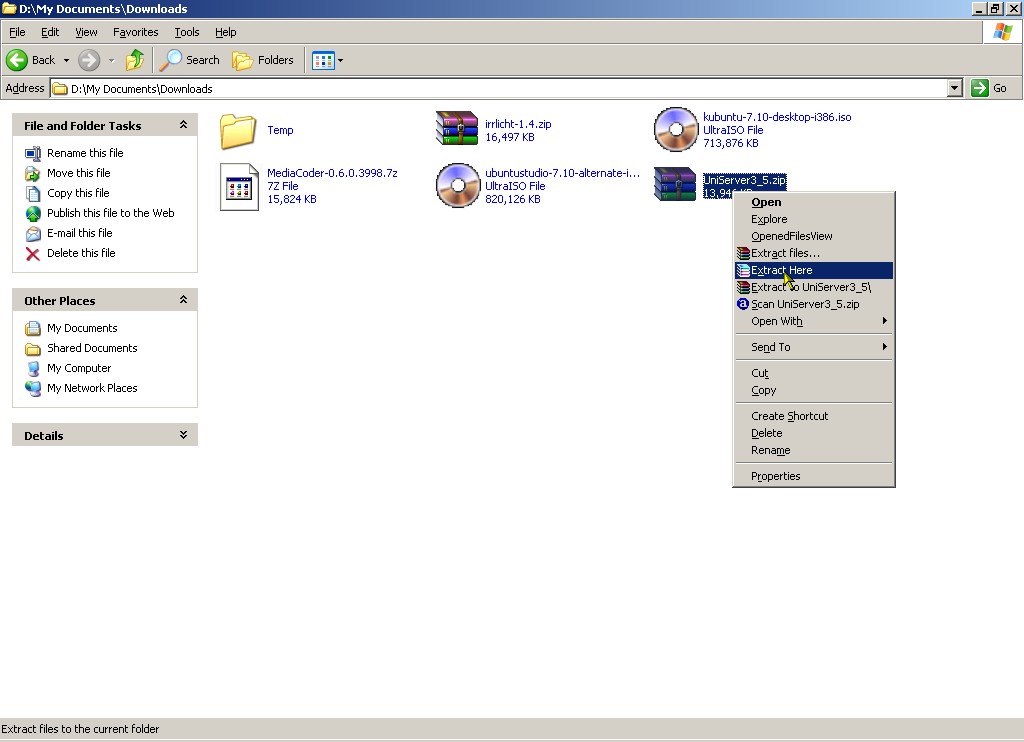Image resolution: width=1024 pixels, height=742 pixels.
Task: Select the MediaCoder 7z file icon
Action: (239, 187)
